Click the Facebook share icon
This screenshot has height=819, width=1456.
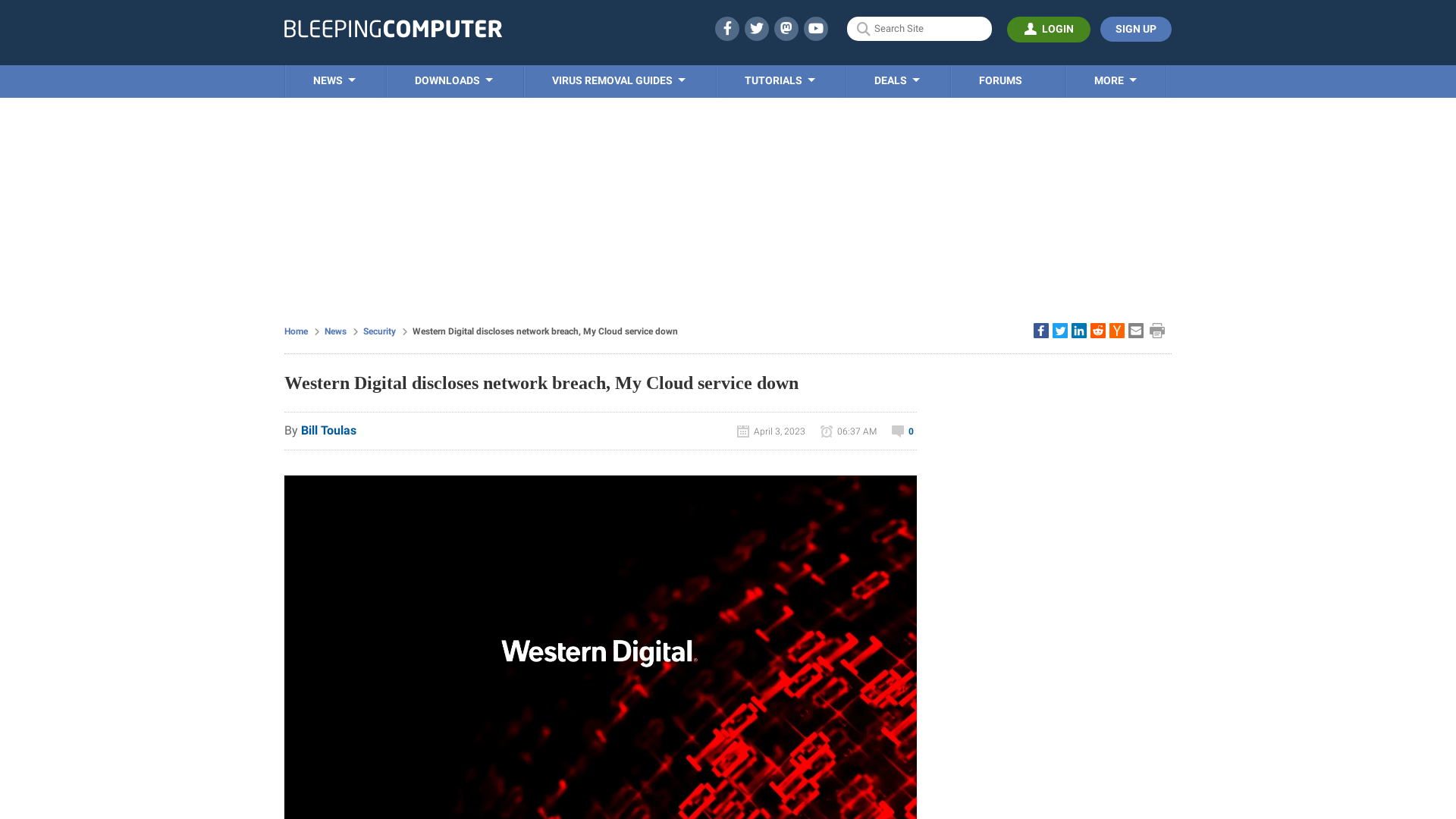[x=1040, y=331]
